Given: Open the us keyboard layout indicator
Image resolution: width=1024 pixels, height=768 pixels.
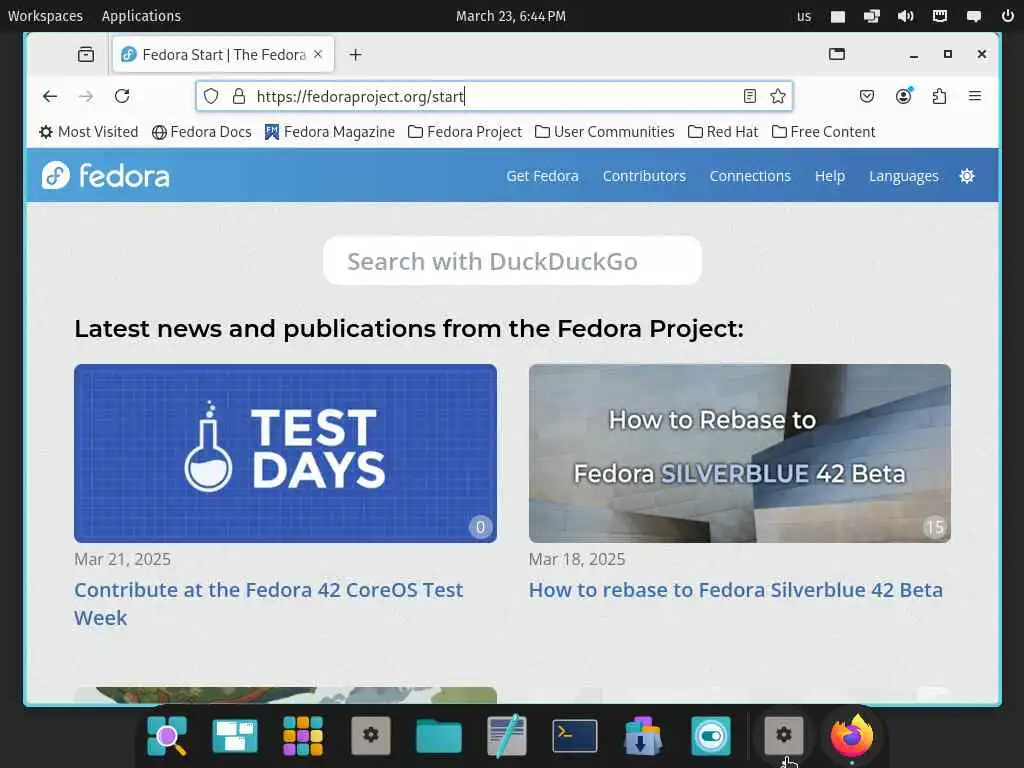Looking at the screenshot, I should pyautogui.click(x=804, y=16).
